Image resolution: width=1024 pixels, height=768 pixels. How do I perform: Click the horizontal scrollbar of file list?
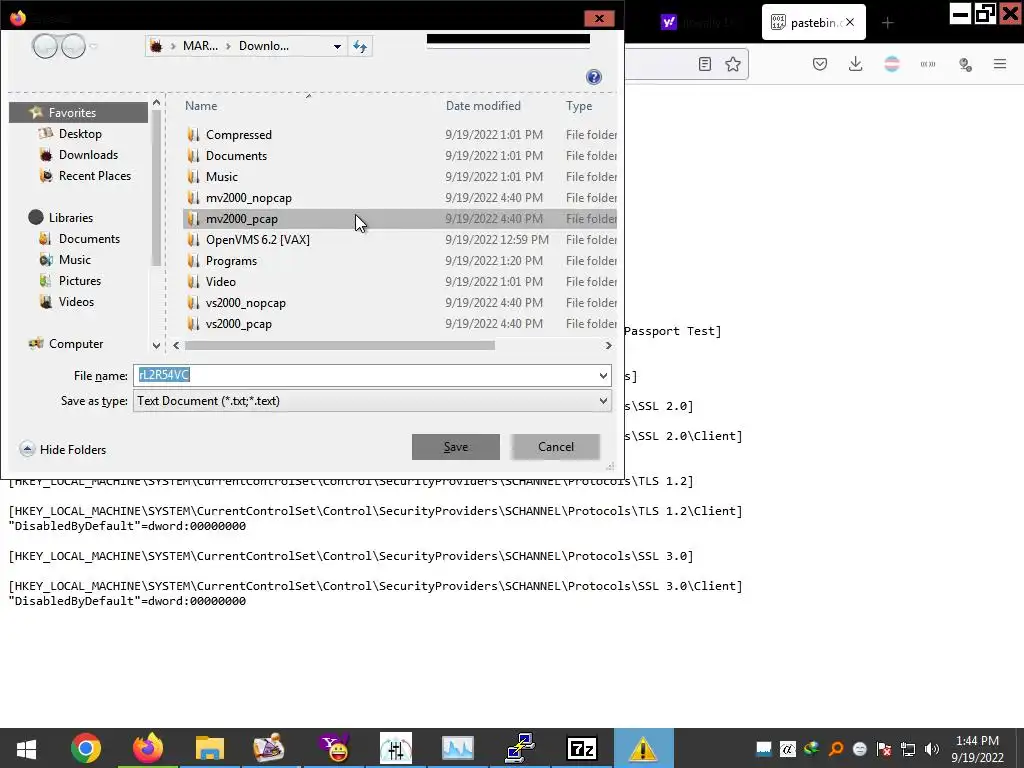click(340, 345)
